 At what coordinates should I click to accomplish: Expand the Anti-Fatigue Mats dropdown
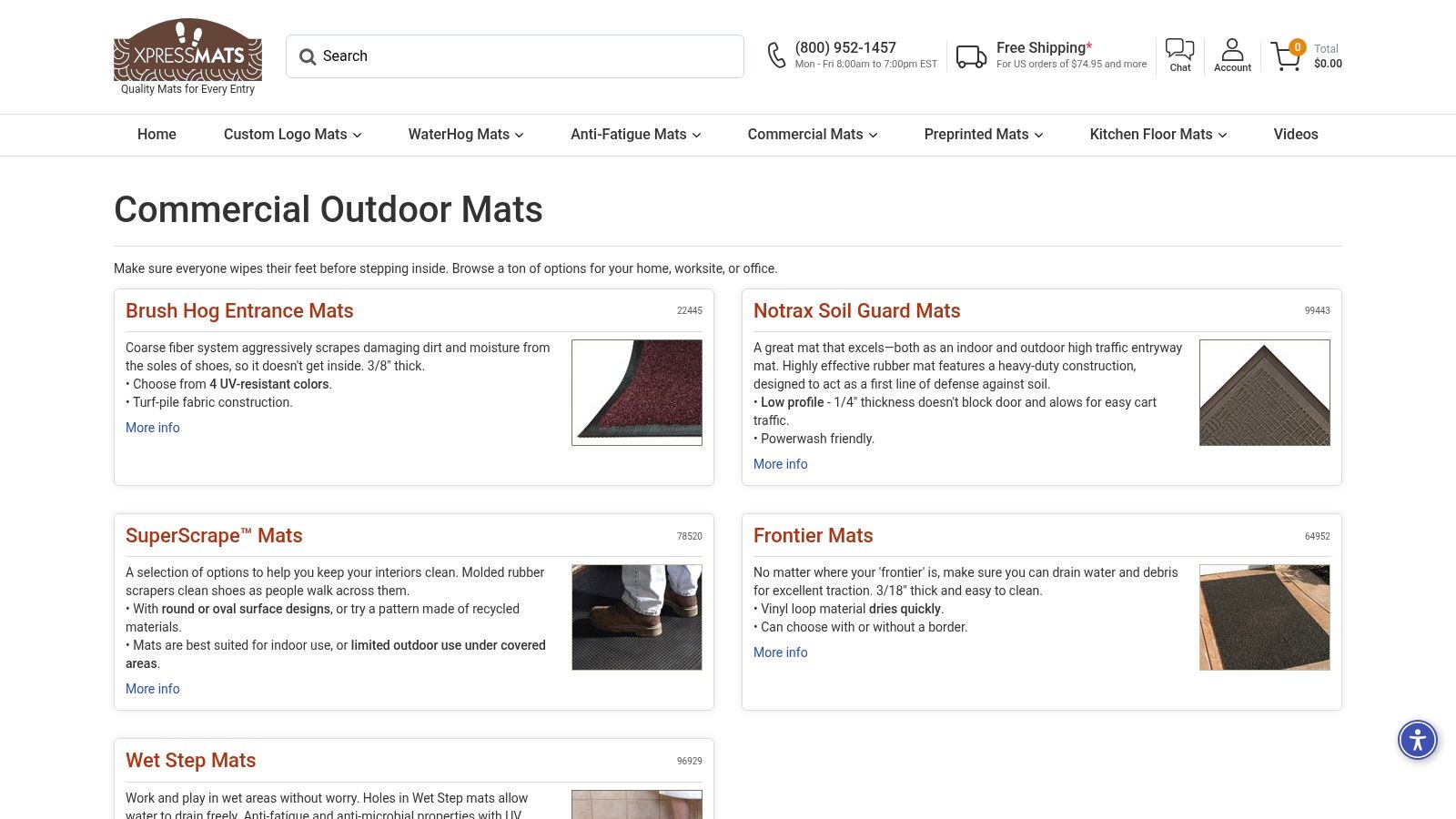pos(636,135)
